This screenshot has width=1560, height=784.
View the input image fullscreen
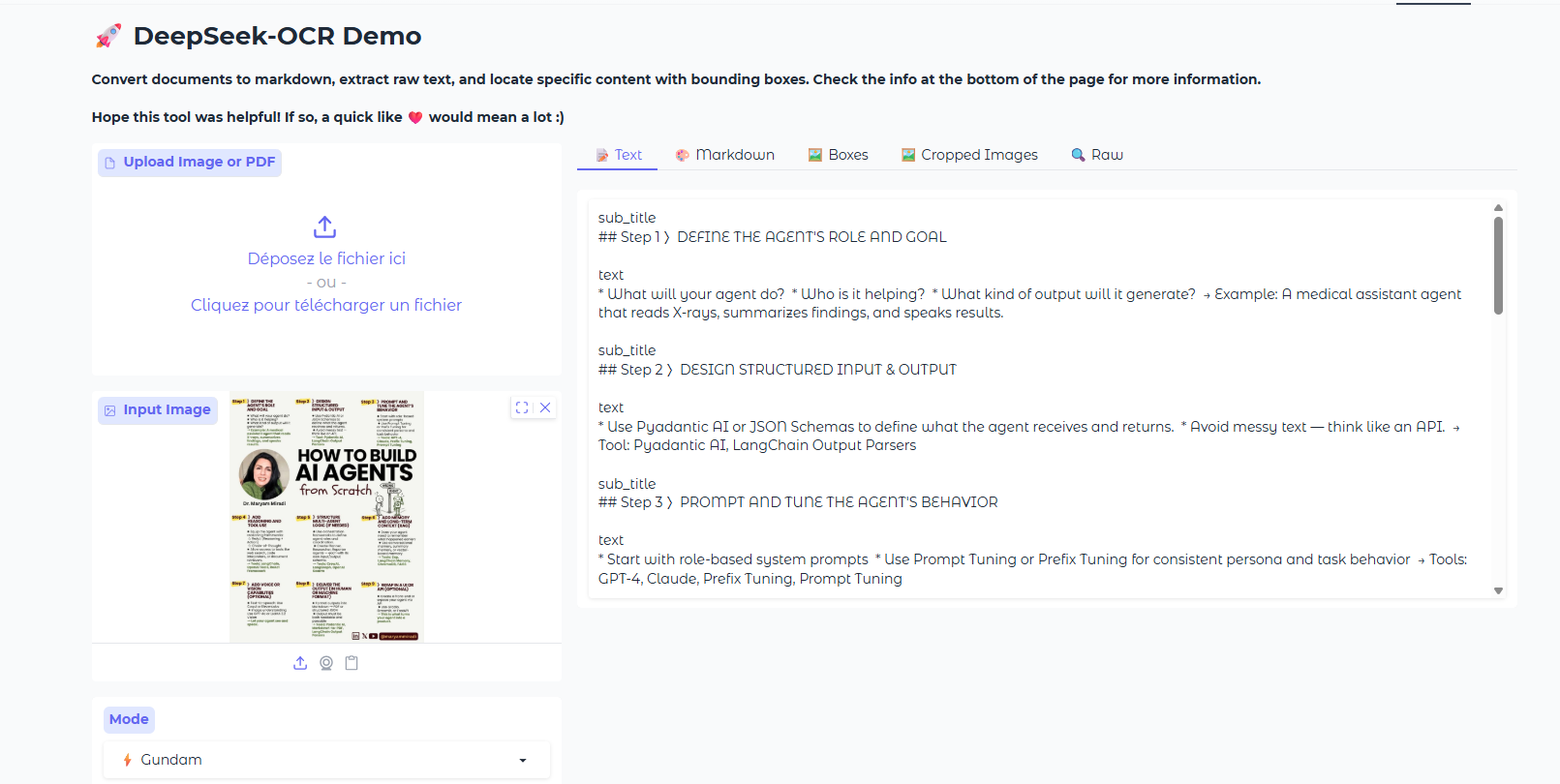tap(522, 407)
